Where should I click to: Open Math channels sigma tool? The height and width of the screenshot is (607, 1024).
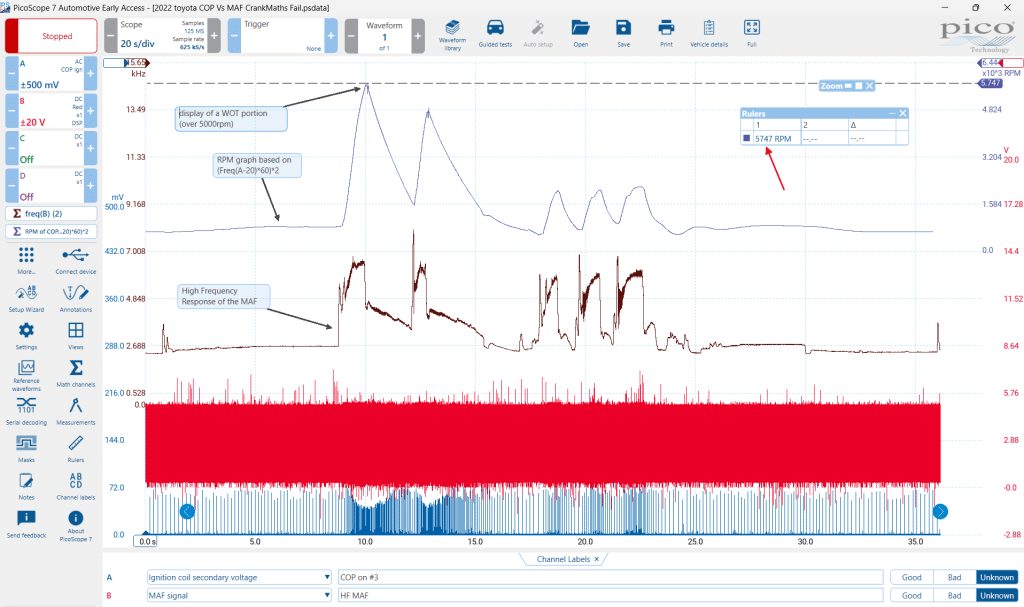click(x=76, y=373)
